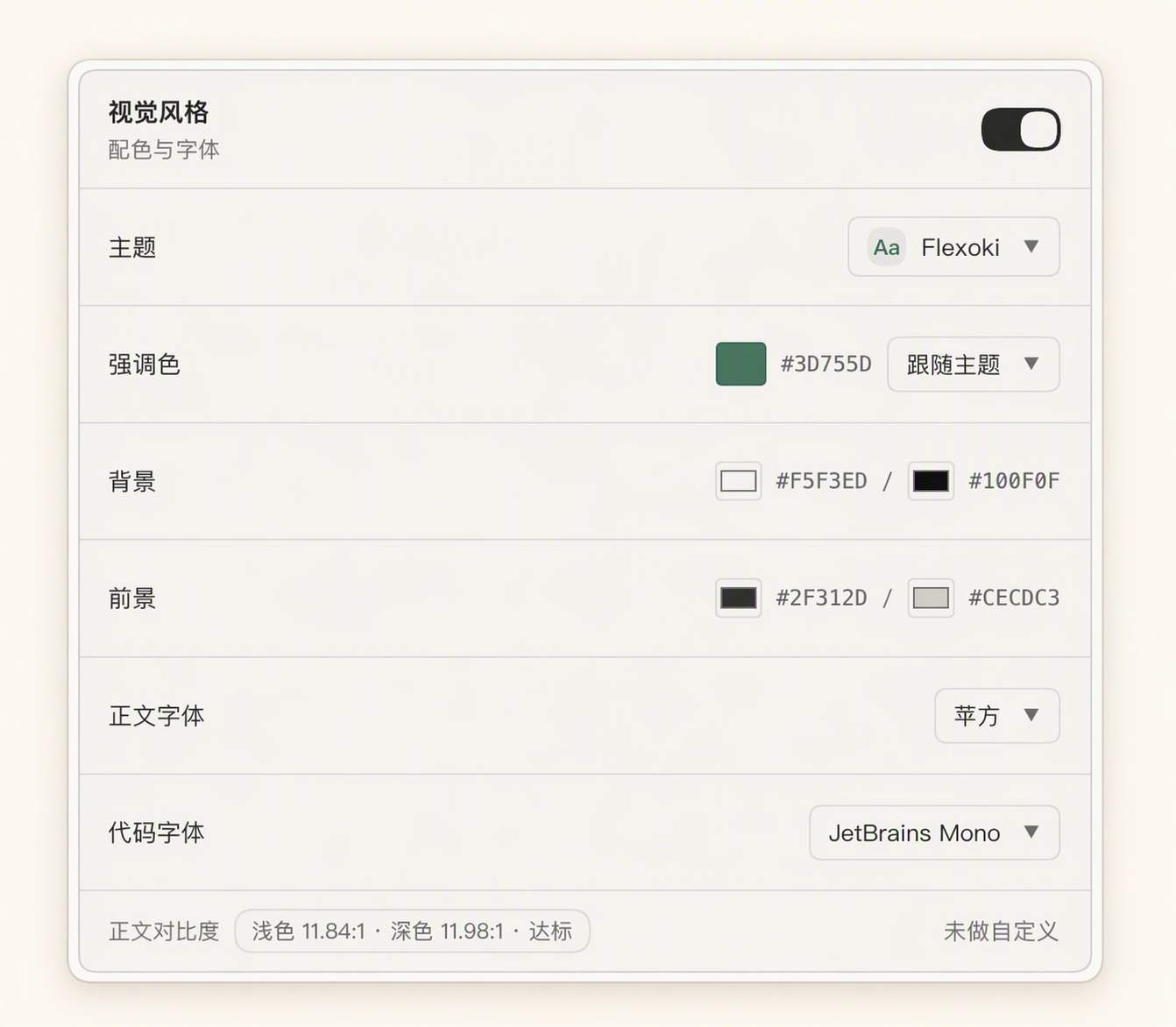
Task: Click the #CECDC3 hex text
Action: [1014, 598]
